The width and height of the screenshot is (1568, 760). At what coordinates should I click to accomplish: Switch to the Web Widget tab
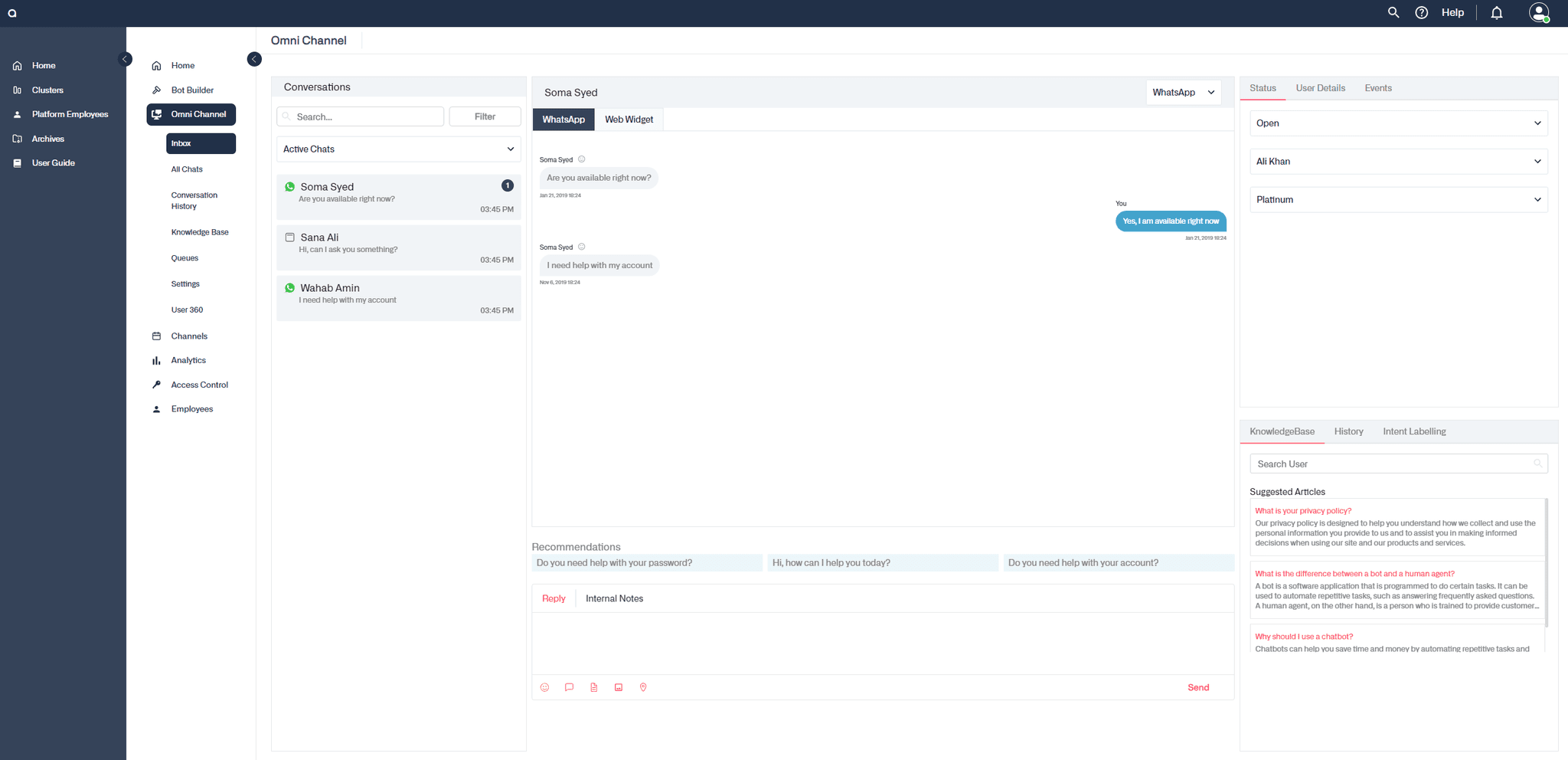(x=629, y=120)
